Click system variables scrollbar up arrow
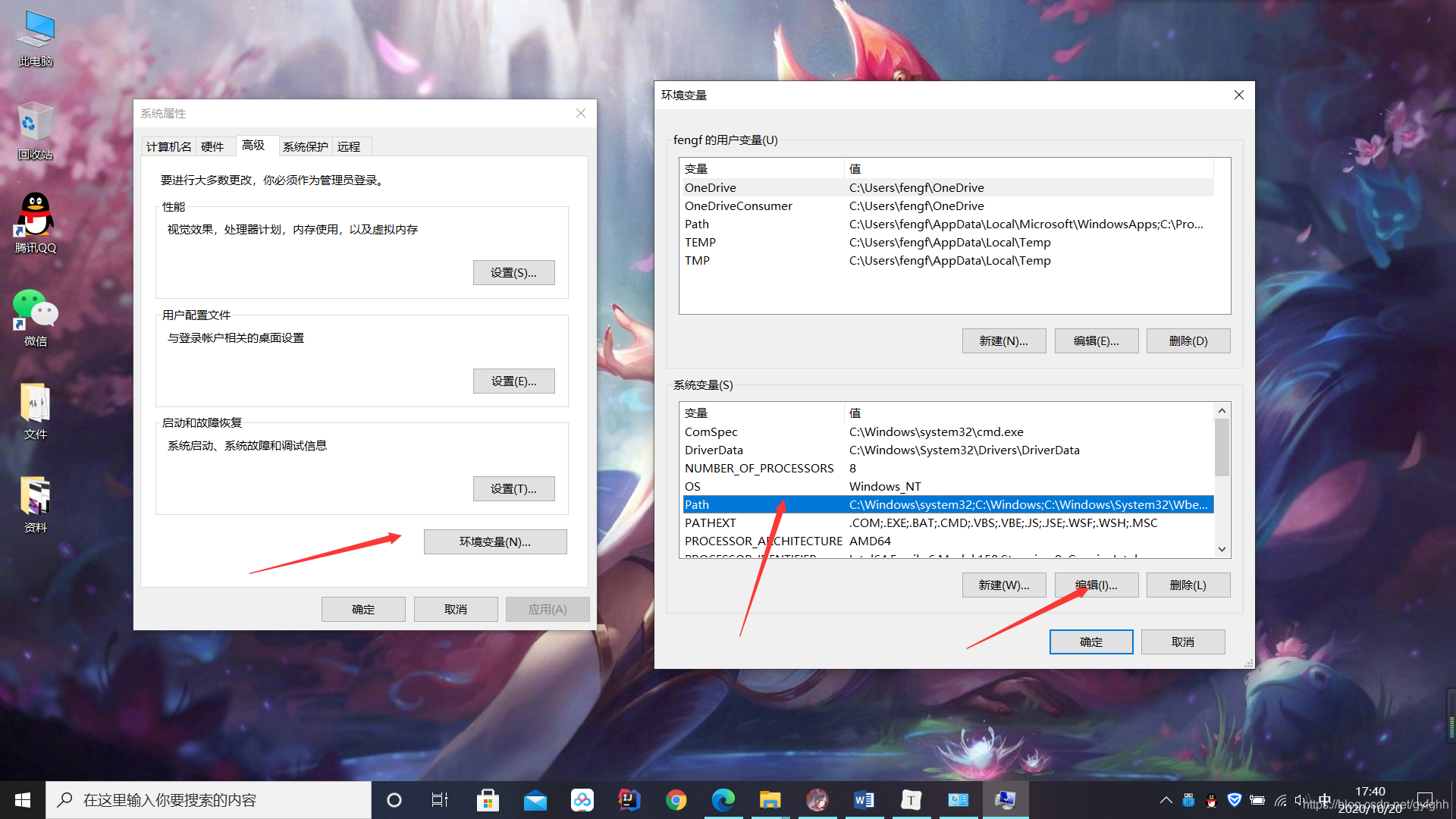This screenshot has height=819, width=1456. [1222, 411]
